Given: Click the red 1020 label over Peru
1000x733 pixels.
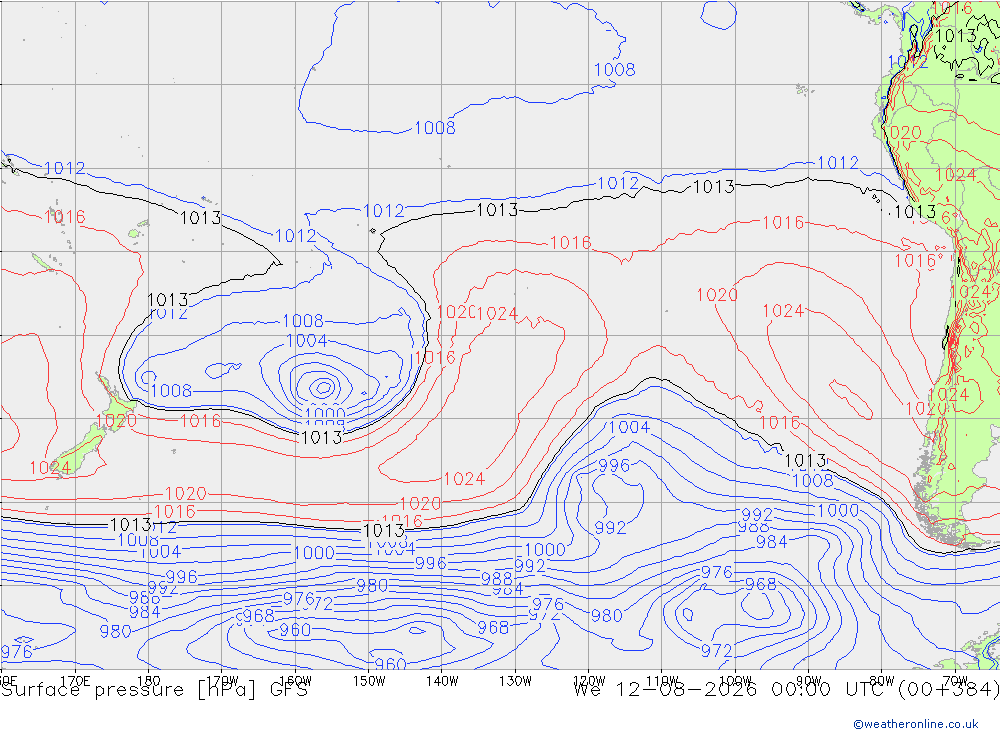Looking at the screenshot, I should pos(904,133).
